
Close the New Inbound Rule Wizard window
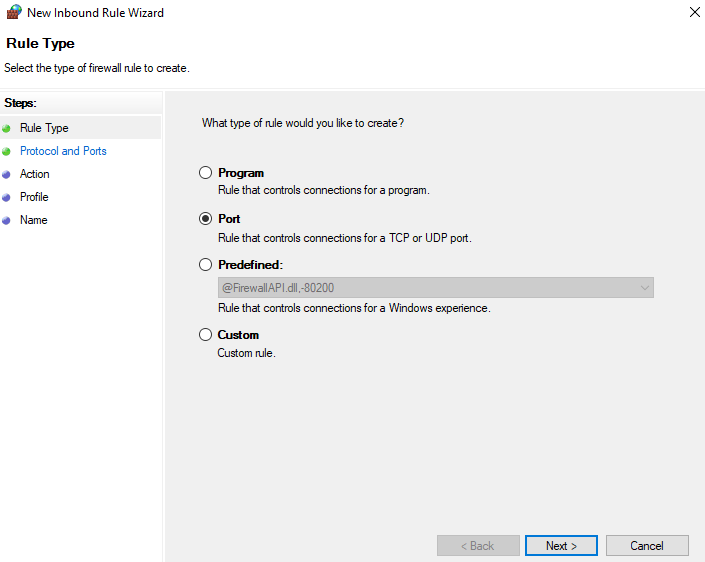695,13
